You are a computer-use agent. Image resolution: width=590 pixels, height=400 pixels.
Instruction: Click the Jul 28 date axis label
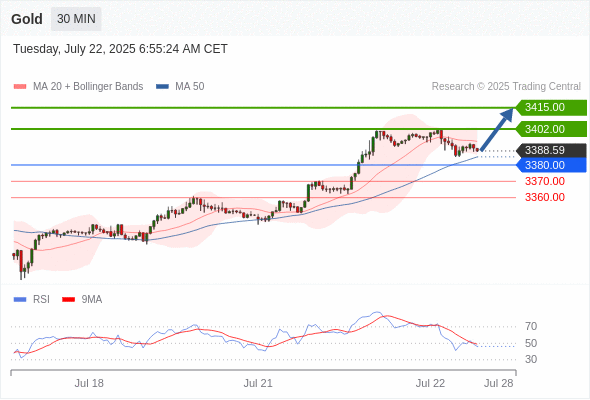499,383
